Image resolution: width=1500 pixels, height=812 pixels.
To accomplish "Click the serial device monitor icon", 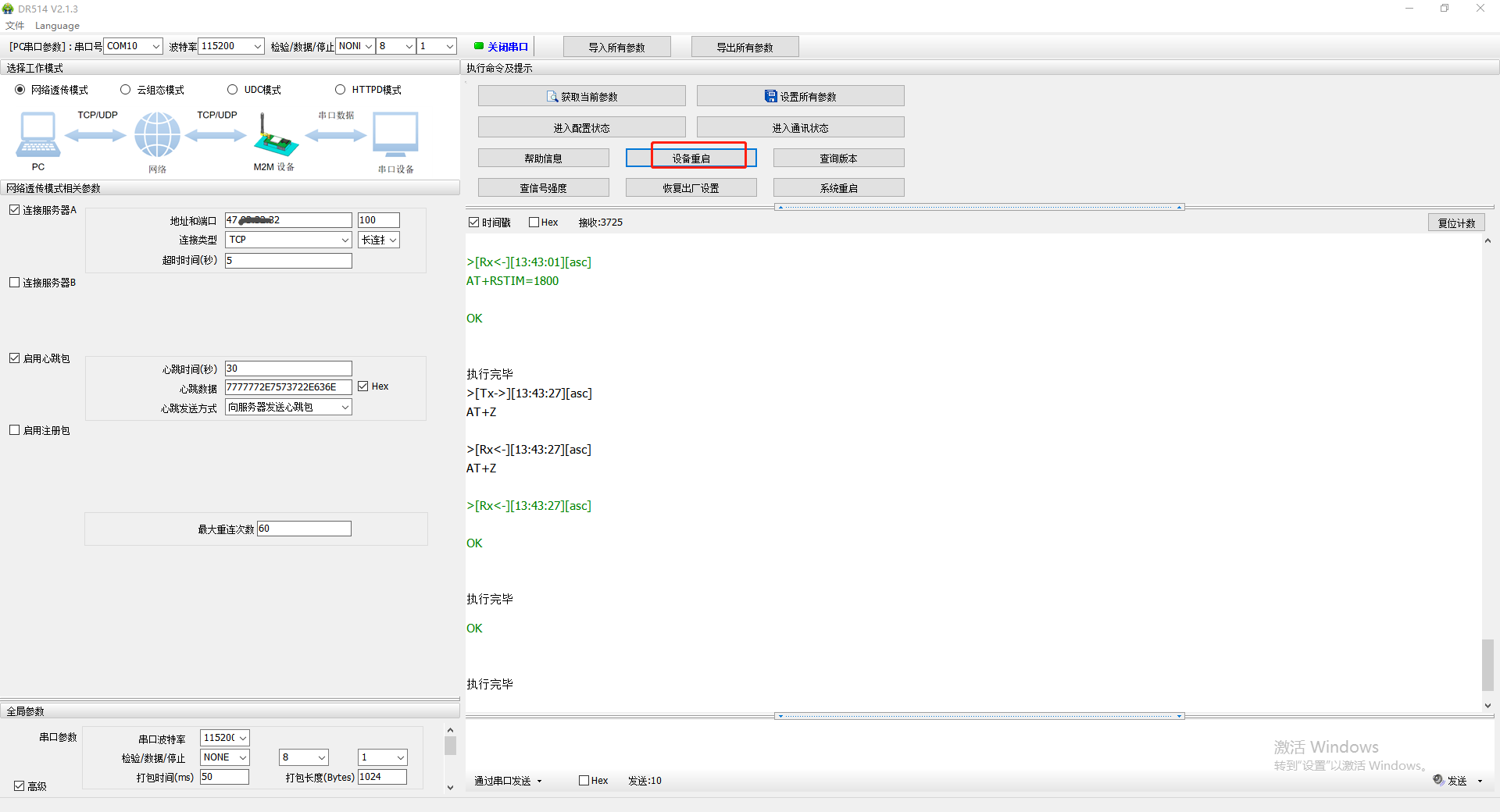I will 395,134.
